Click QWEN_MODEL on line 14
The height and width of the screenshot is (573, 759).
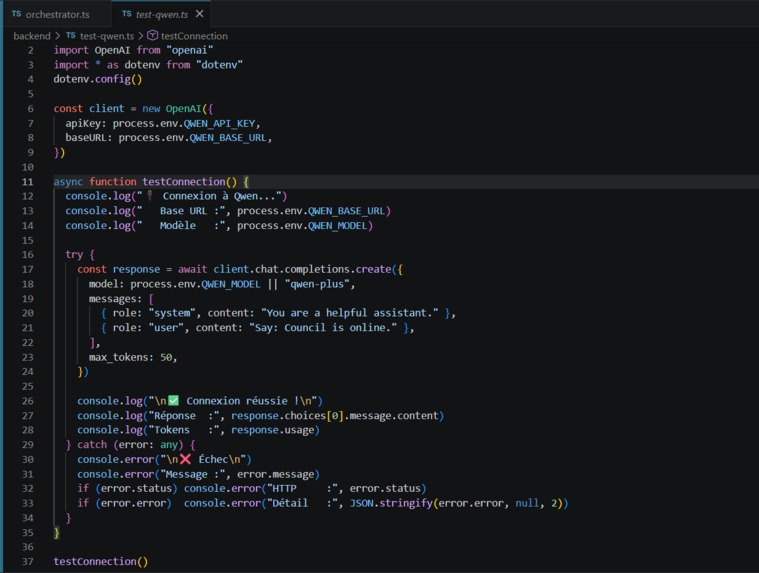(338, 226)
